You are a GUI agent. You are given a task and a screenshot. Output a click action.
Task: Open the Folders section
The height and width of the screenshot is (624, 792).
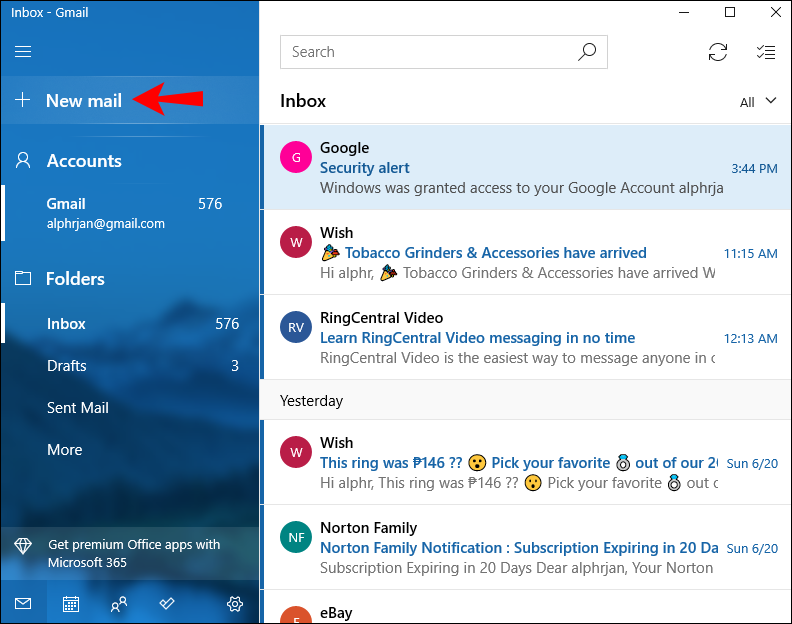130,279
